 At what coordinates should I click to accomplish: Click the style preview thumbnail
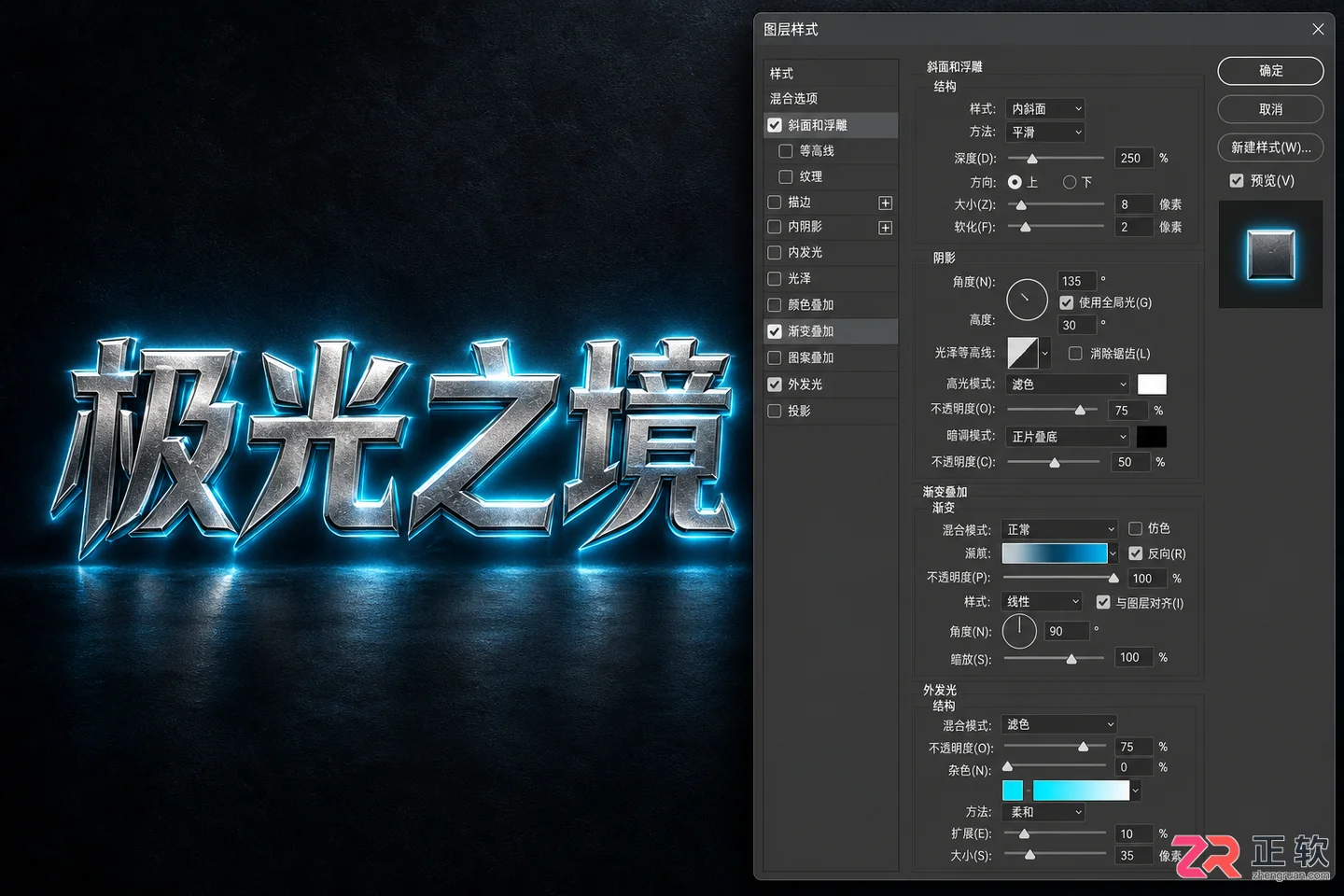click(x=1270, y=254)
